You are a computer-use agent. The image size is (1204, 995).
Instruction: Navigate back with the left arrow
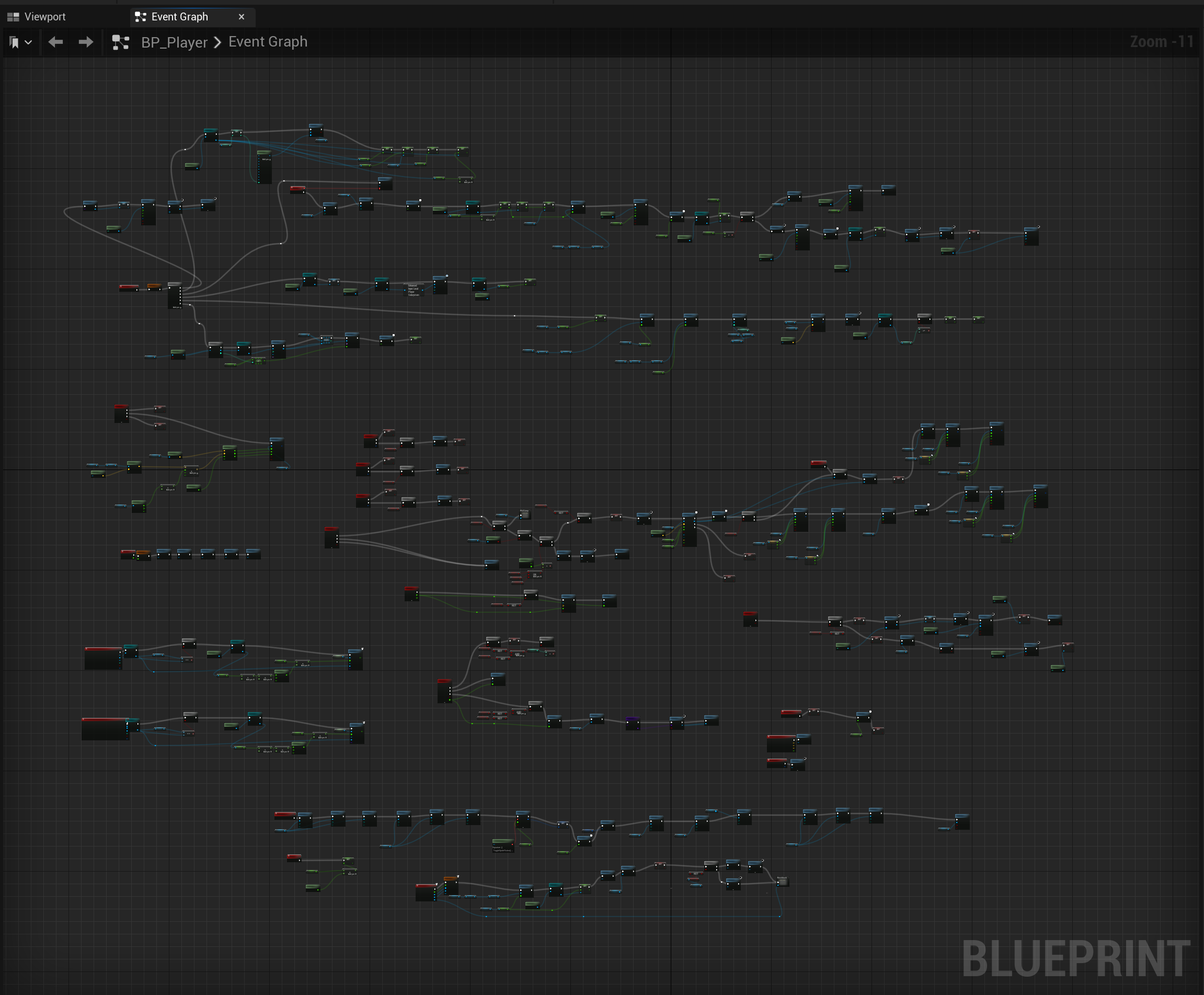[55, 42]
